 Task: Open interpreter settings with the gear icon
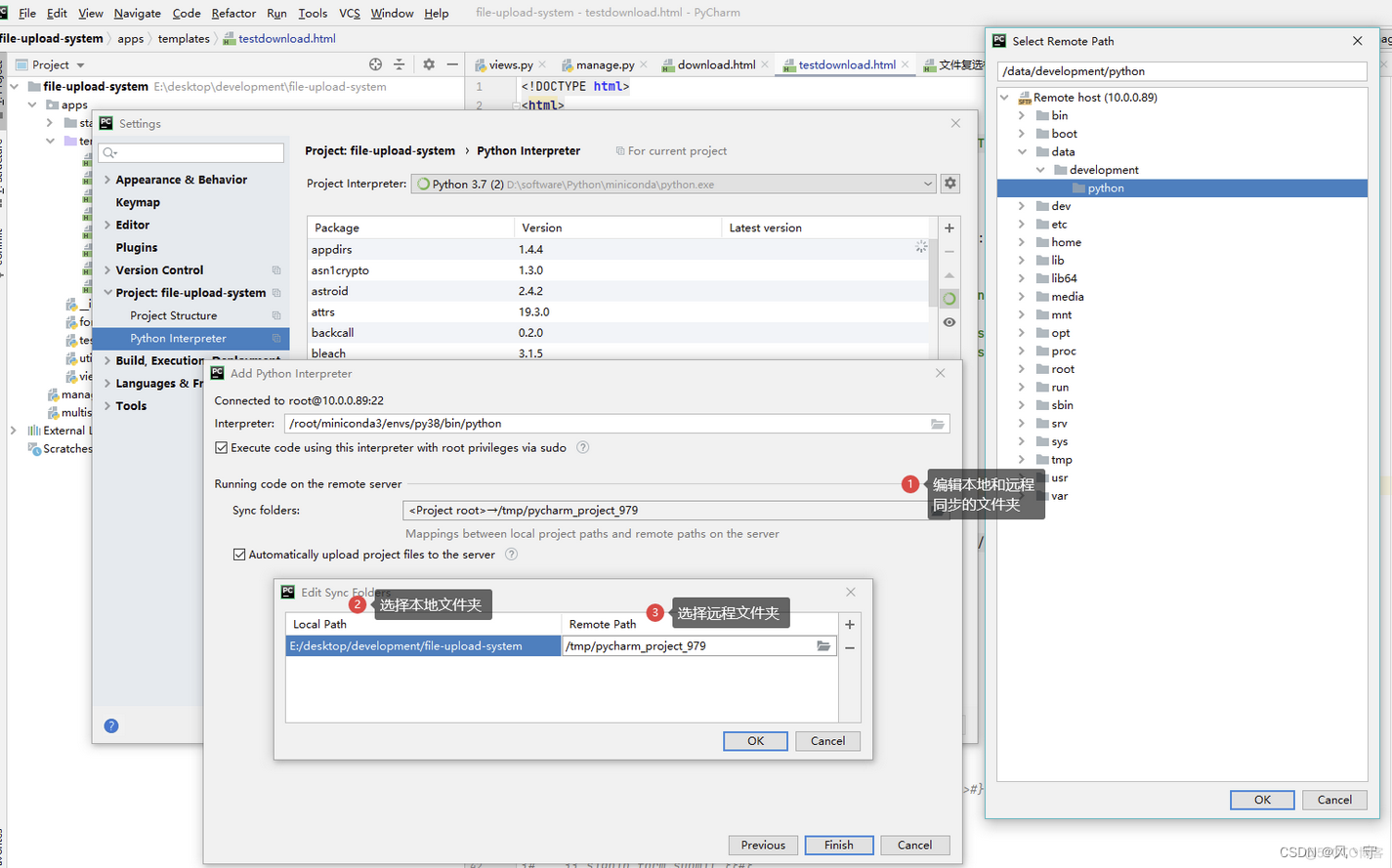tap(949, 183)
